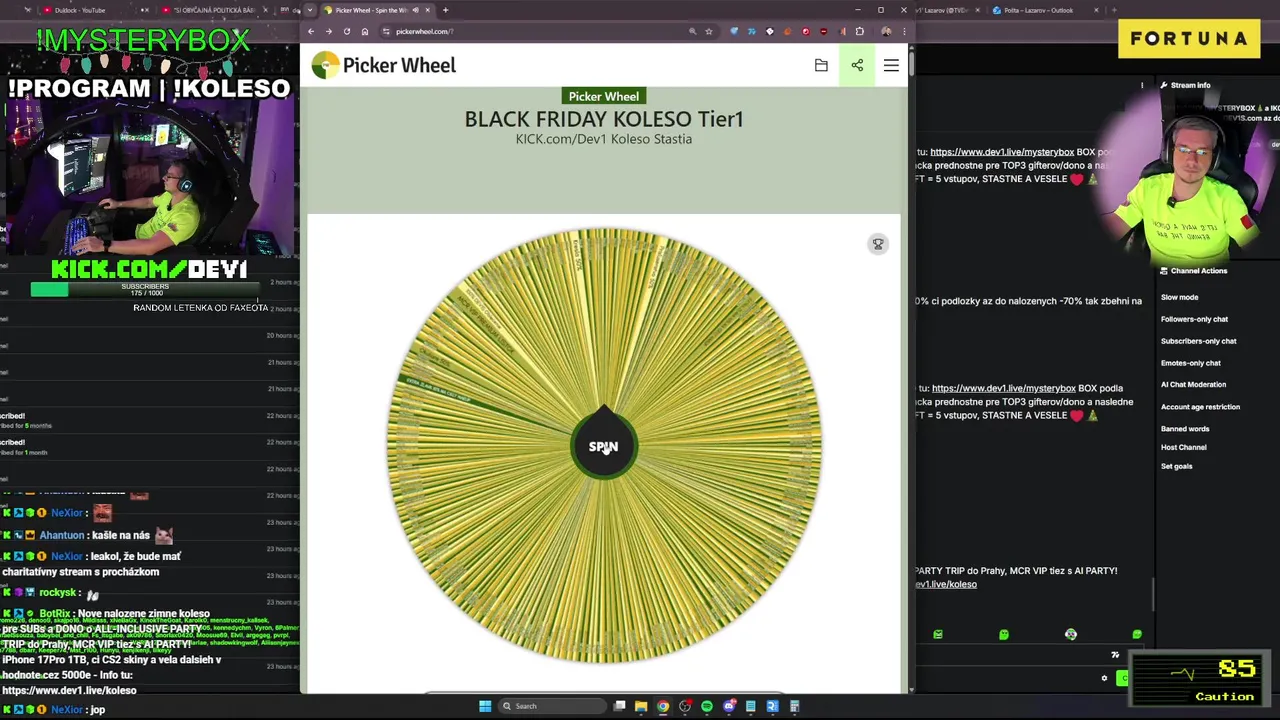Open the ev1.live/koleso link

click(946, 584)
